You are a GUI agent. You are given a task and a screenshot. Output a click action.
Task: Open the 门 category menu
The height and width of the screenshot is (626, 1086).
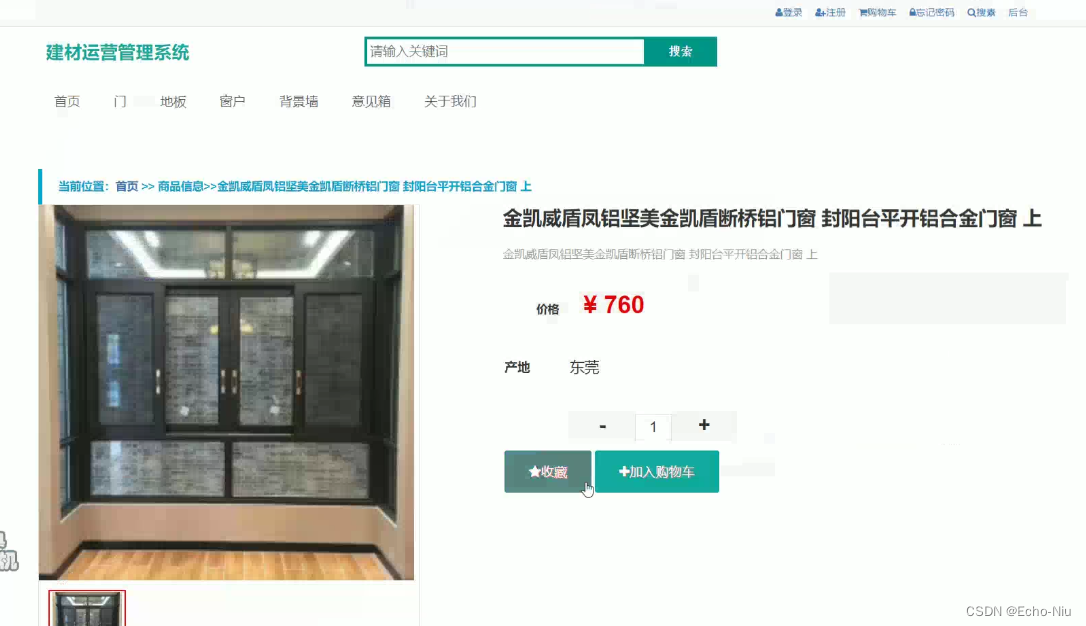tap(120, 102)
